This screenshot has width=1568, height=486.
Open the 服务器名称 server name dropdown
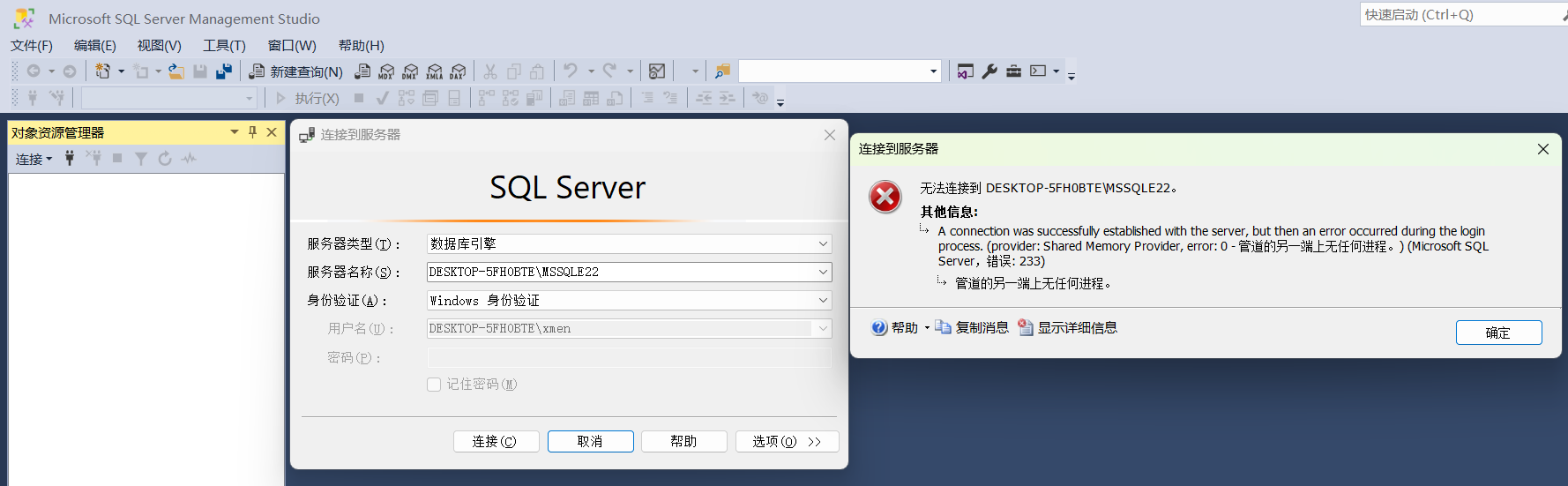click(822, 272)
